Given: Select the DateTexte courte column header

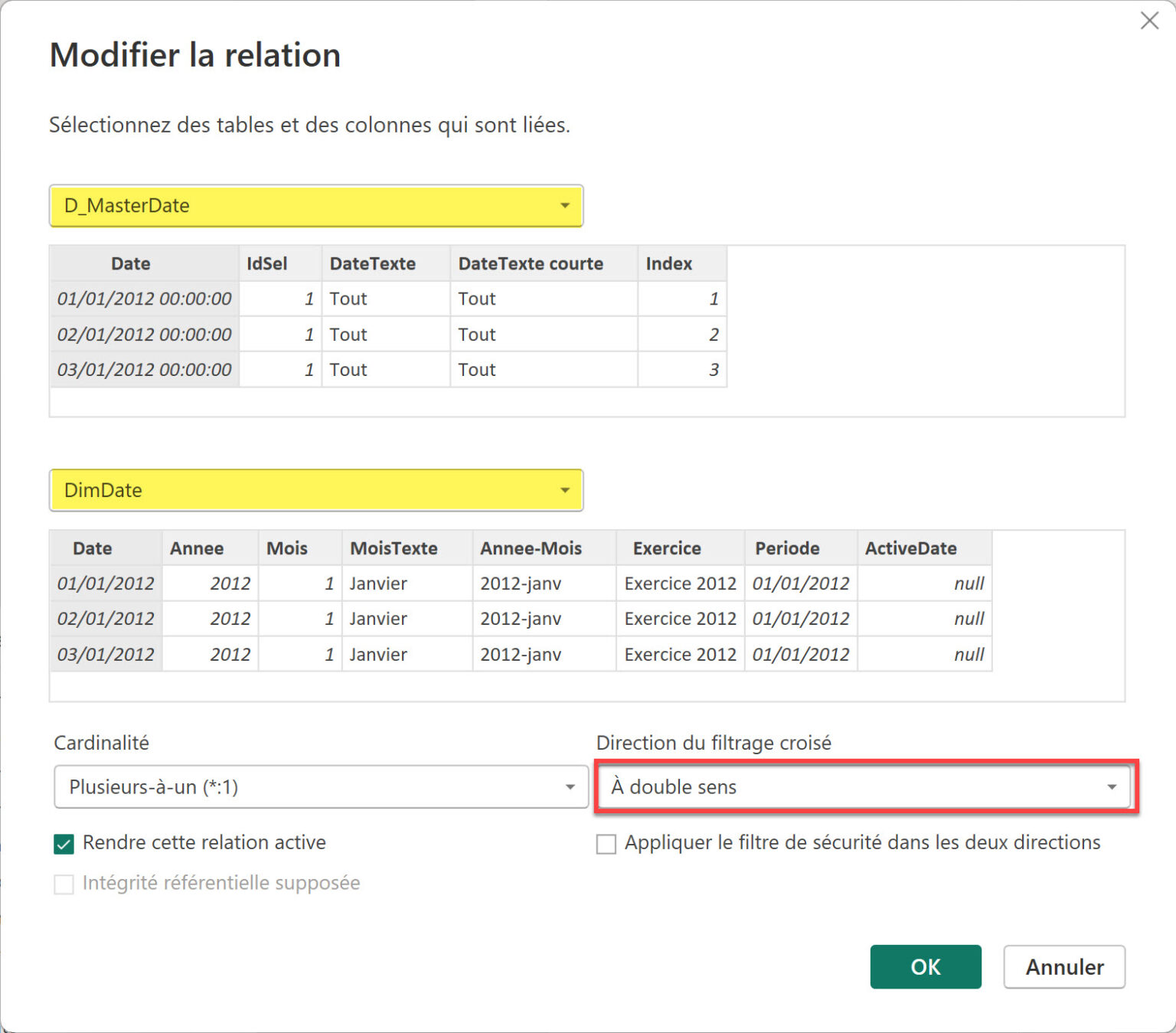Looking at the screenshot, I should 530,263.
